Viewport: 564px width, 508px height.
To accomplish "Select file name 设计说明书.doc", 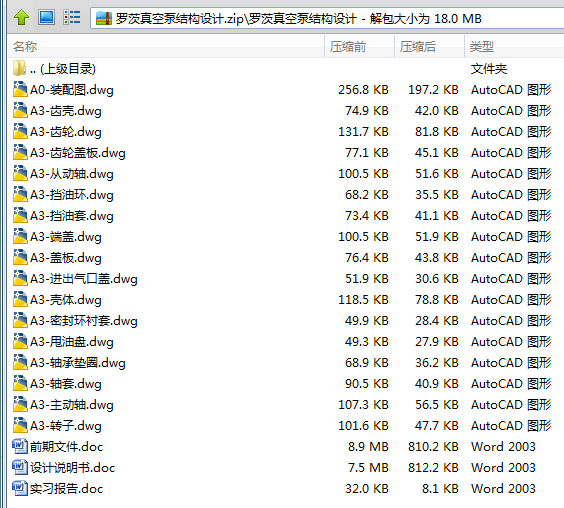I will [72, 468].
